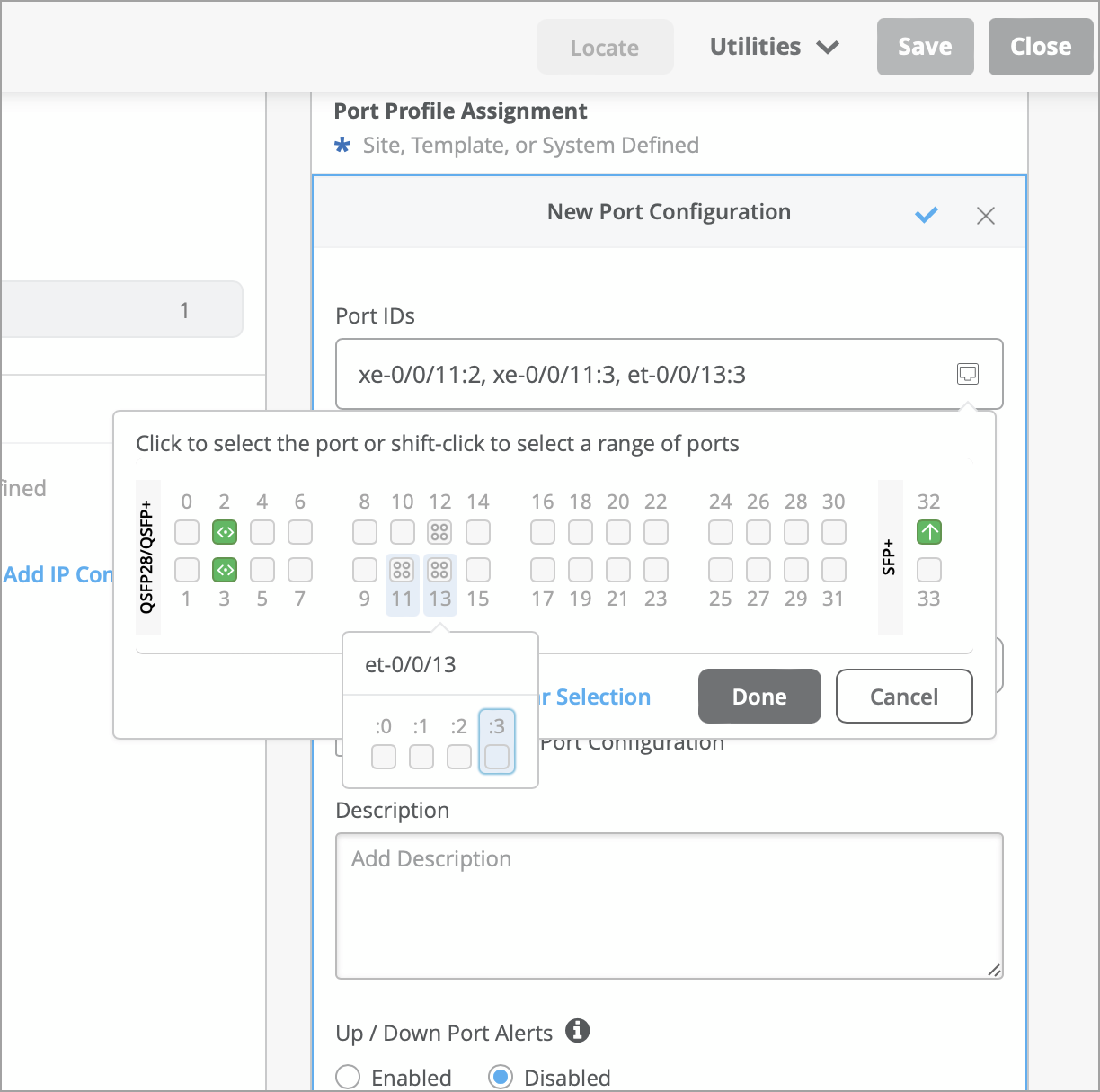The height and width of the screenshot is (1092, 1100).
Task: Select the Enabled radio for port alerts
Action: click(x=348, y=1077)
